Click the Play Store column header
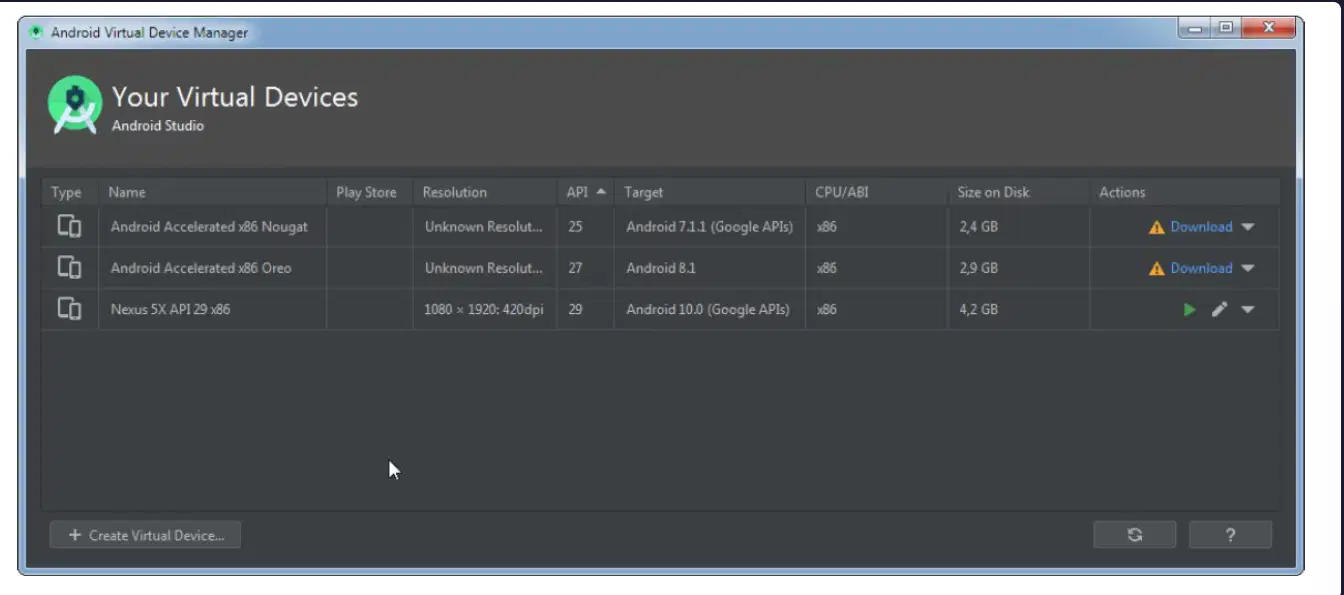 [x=369, y=192]
